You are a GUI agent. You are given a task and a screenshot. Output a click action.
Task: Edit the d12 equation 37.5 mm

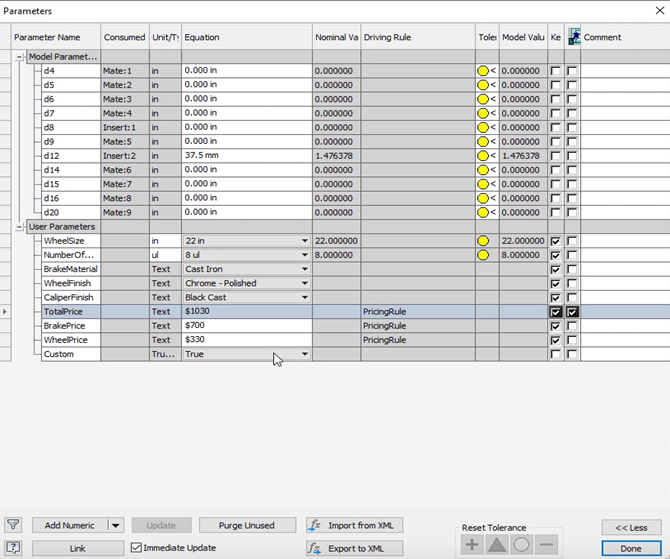pos(247,156)
